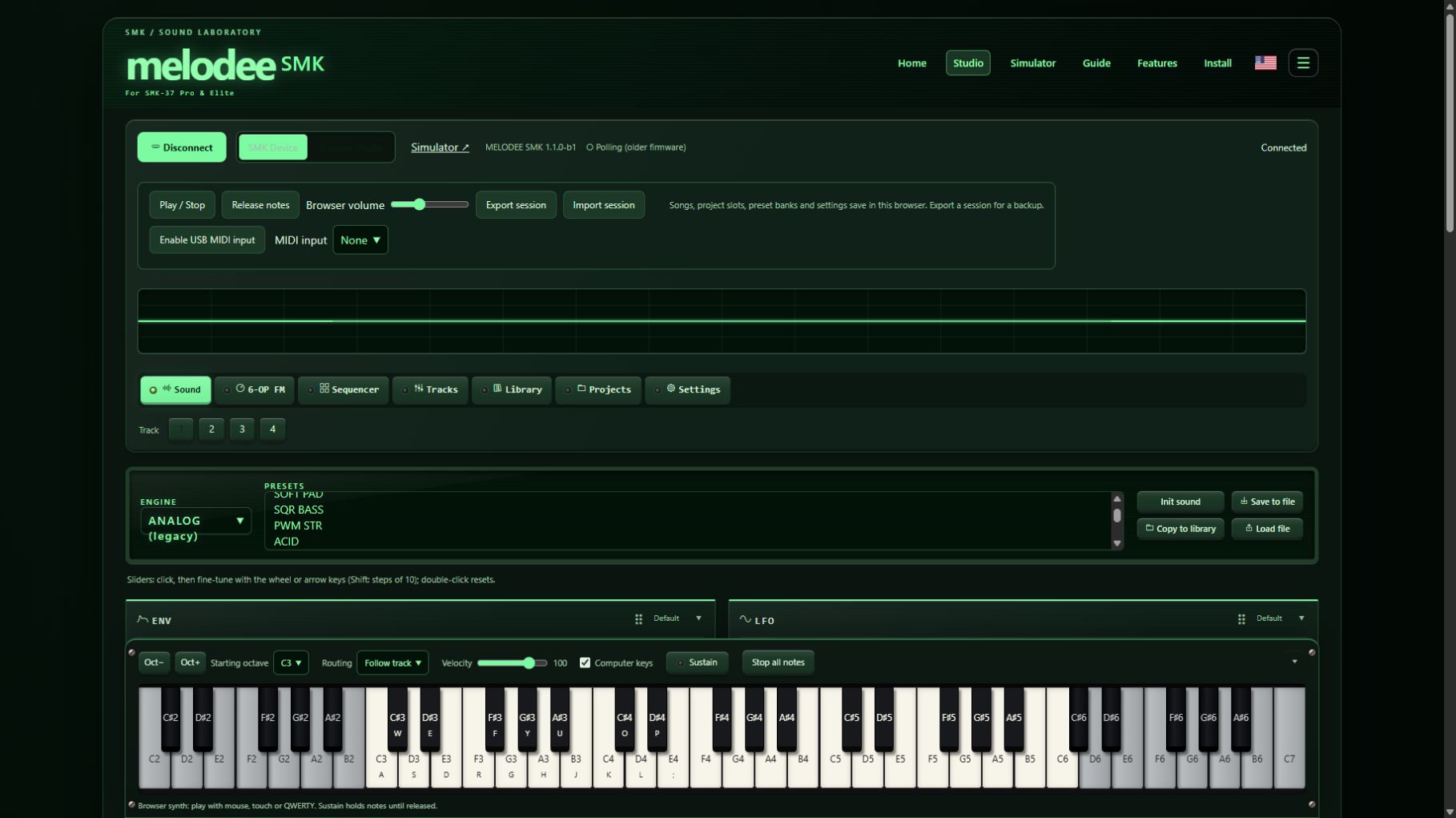Click the keyboard panel bottom-right corner icon
Screen dimensions: 1456x818
pos(1312,804)
